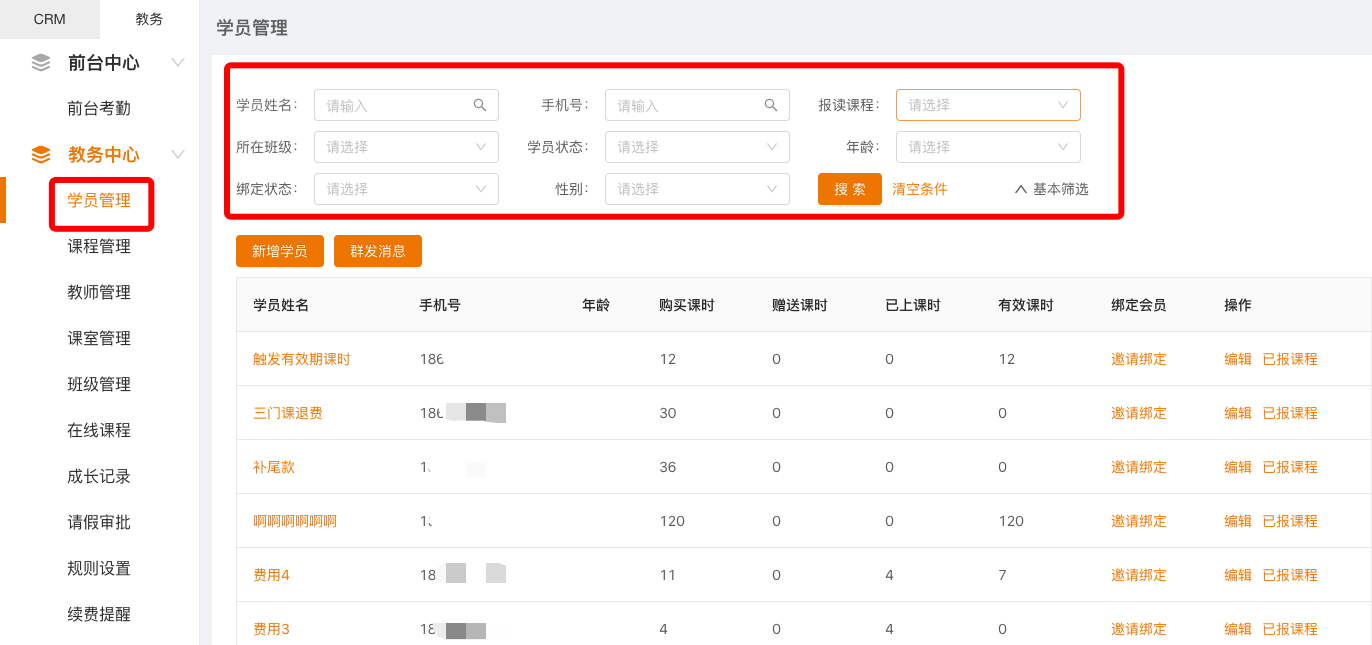Click the 前台中心 layers icon
This screenshot has height=645, width=1372.
pos(41,63)
